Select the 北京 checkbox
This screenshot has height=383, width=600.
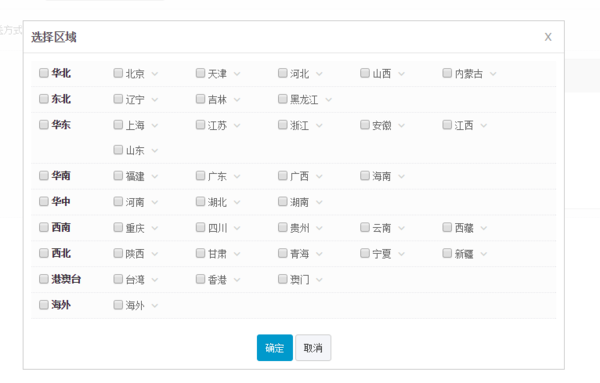coord(118,73)
